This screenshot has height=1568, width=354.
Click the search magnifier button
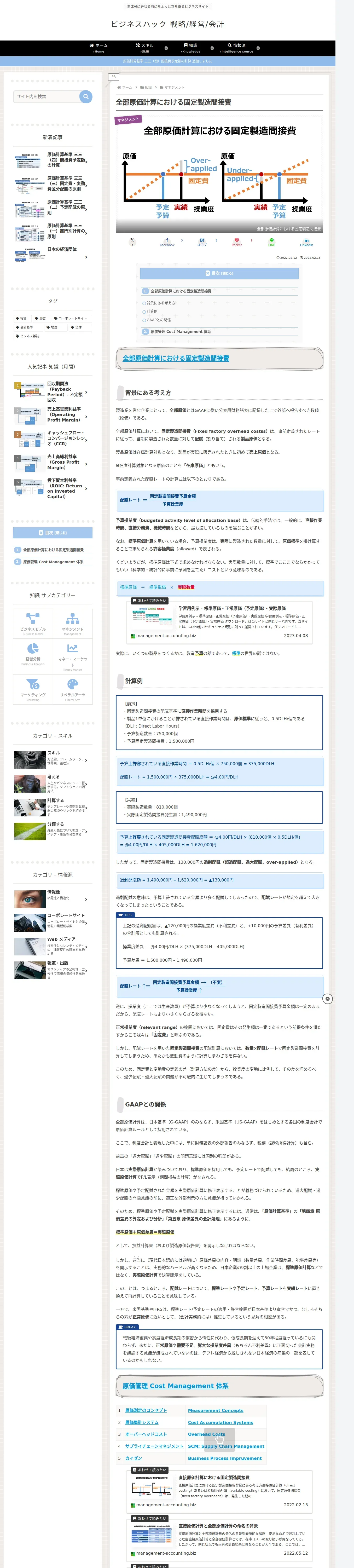[x=86, y=96]
